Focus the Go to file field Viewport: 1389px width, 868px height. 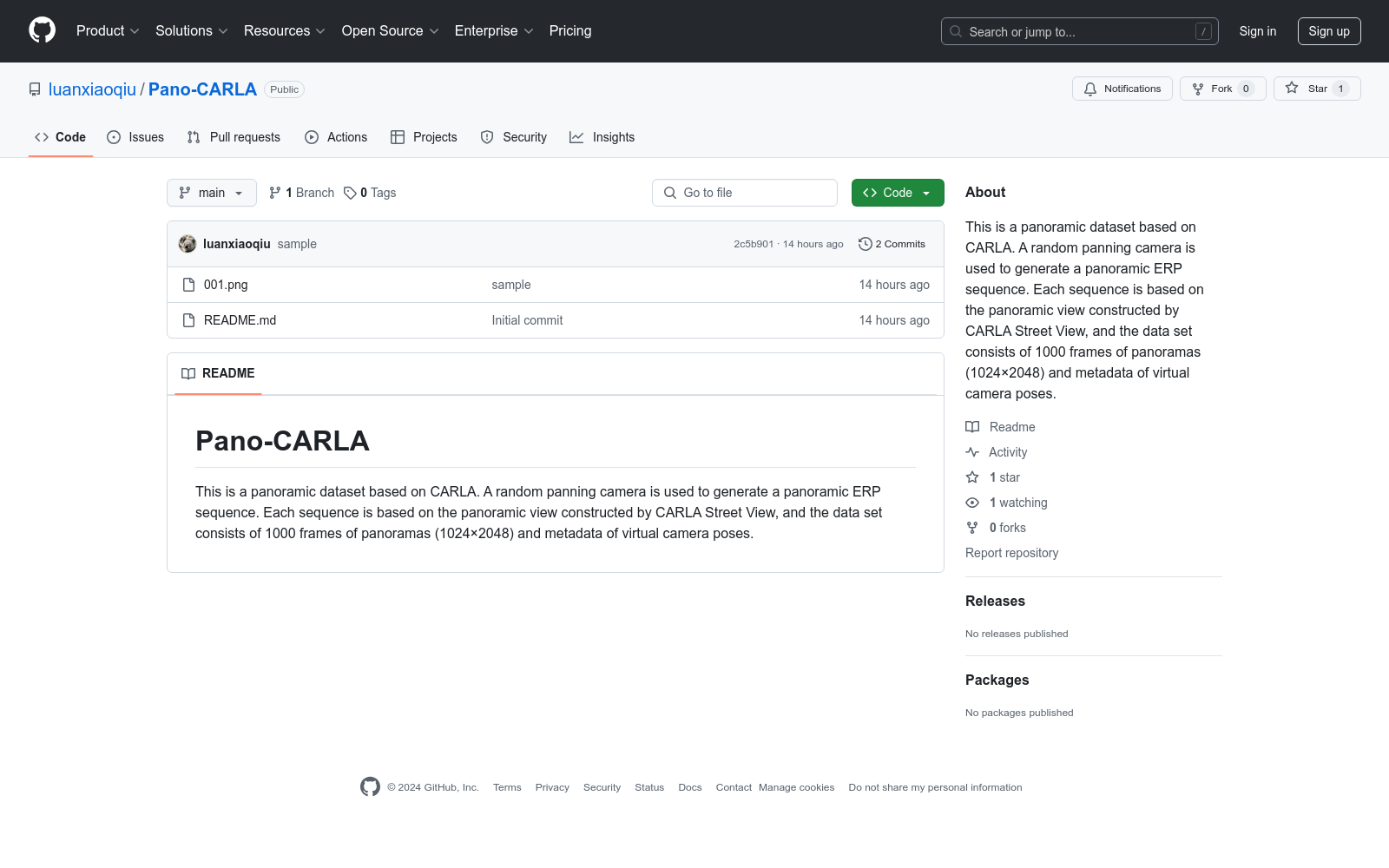[x=745, y=193]
